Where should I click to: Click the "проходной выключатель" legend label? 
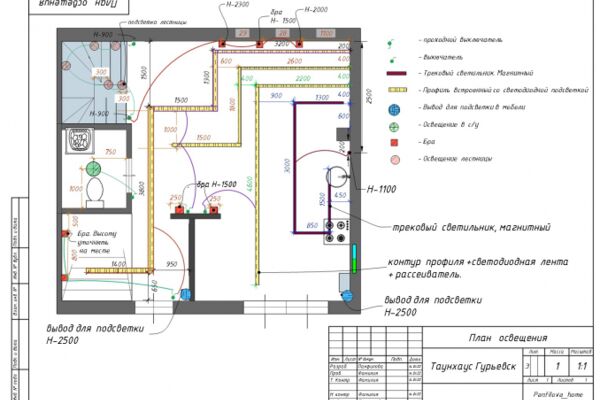461,40
